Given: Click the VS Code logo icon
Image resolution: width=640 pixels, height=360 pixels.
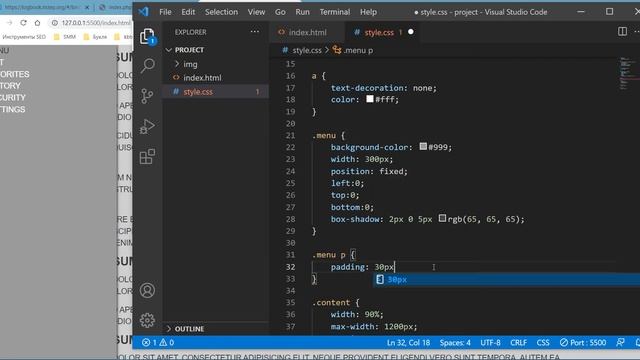Looking at the screenshot, I should (143, 12).
